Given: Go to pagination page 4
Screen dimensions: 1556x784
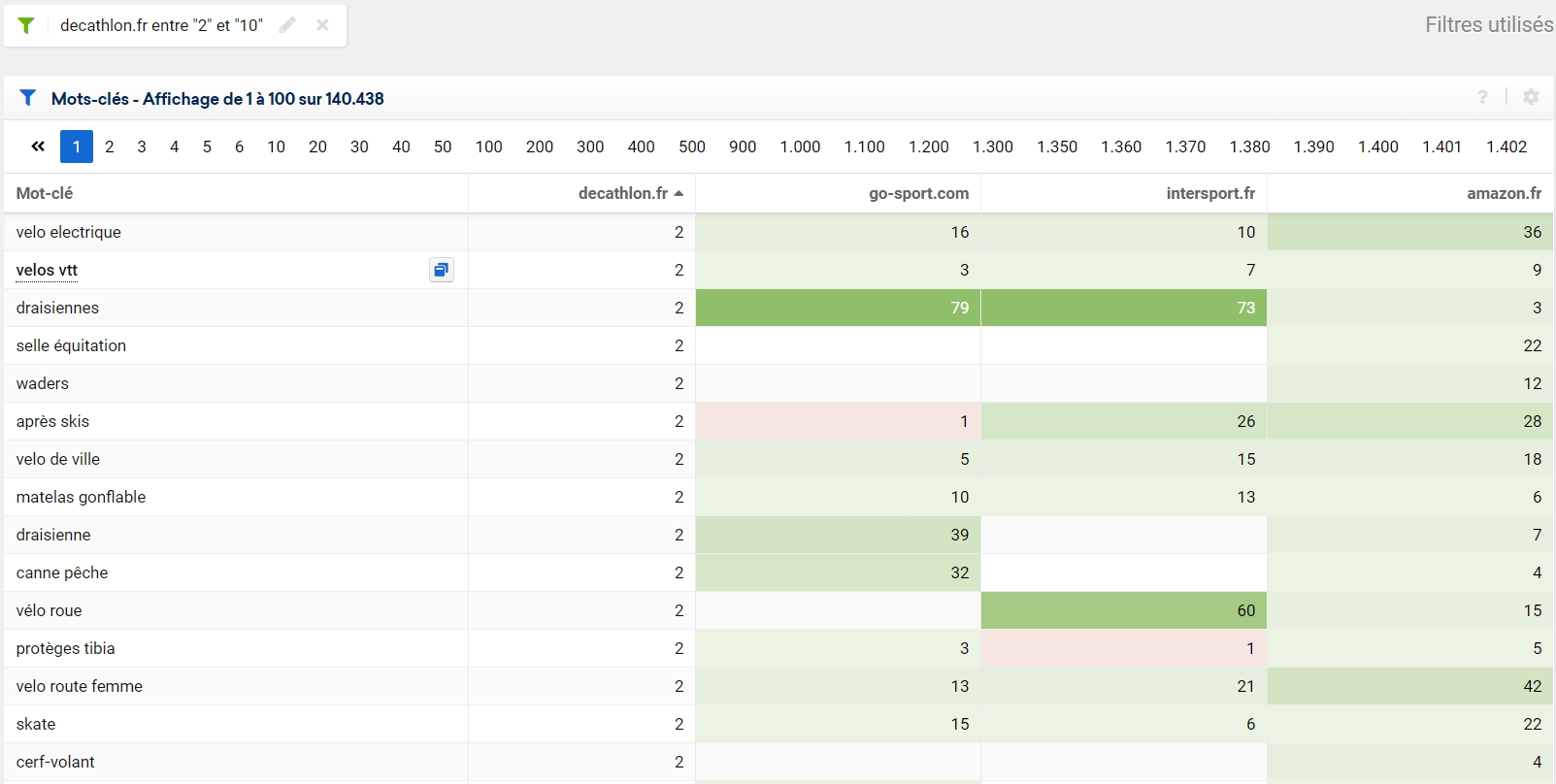Looking at the screenshot, I should tap(175, 147).
